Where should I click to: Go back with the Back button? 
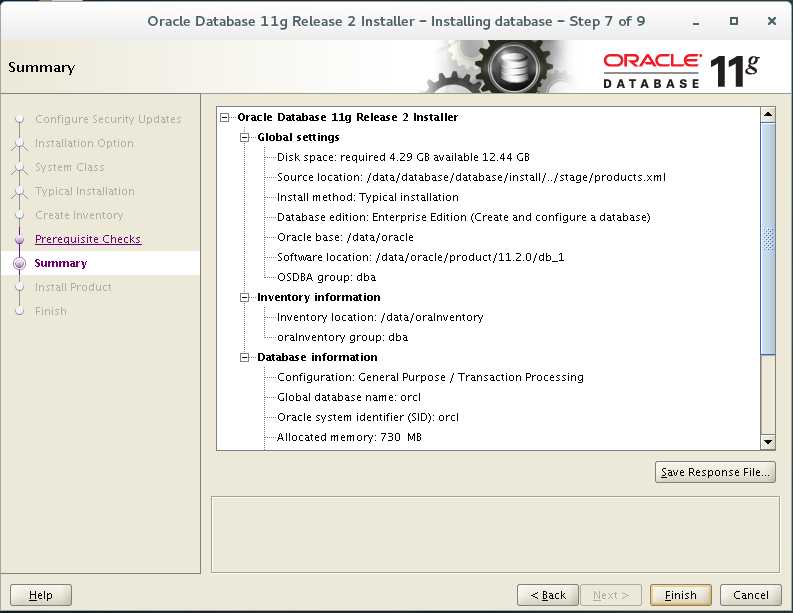coord(548,595)
